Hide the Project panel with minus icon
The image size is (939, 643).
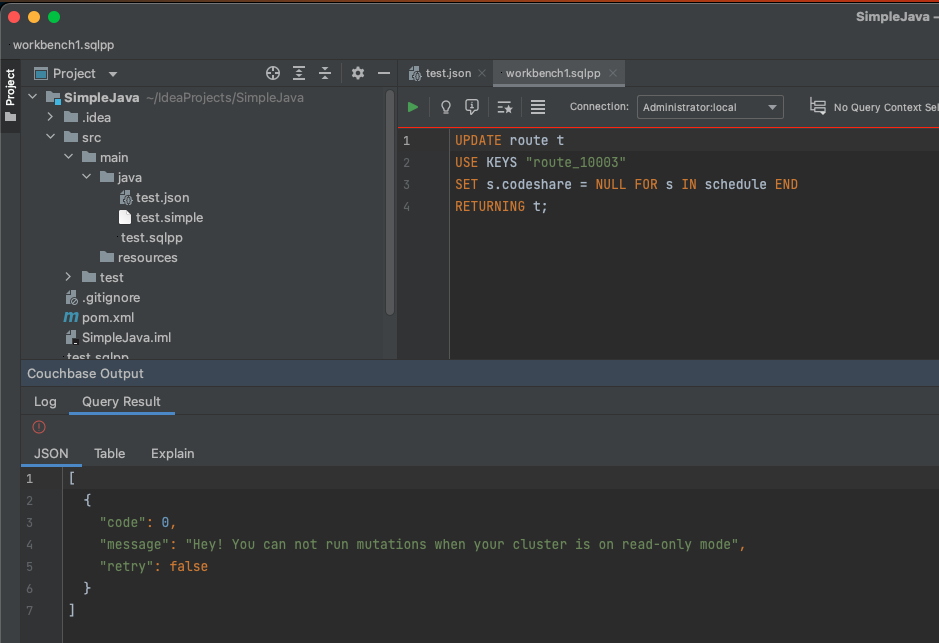click(384, 73)
